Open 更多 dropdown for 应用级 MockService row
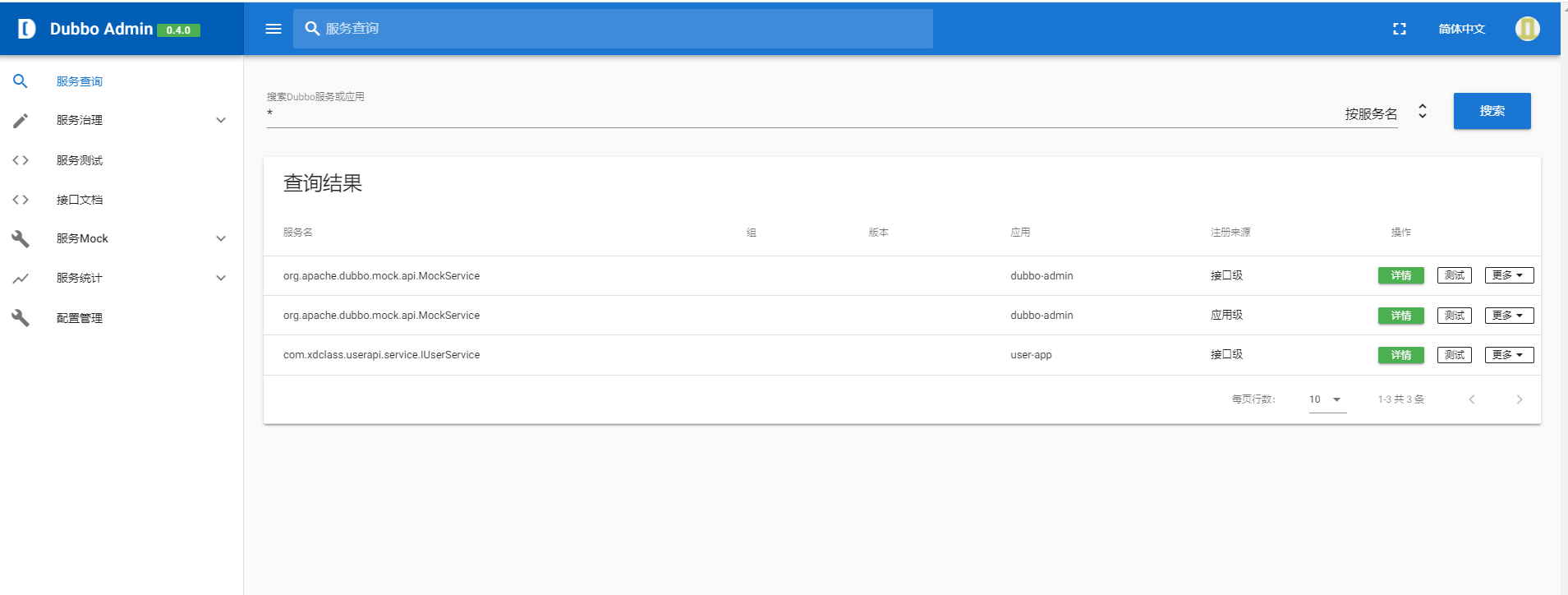The image size is (1568, 595). coord(1509,316)
